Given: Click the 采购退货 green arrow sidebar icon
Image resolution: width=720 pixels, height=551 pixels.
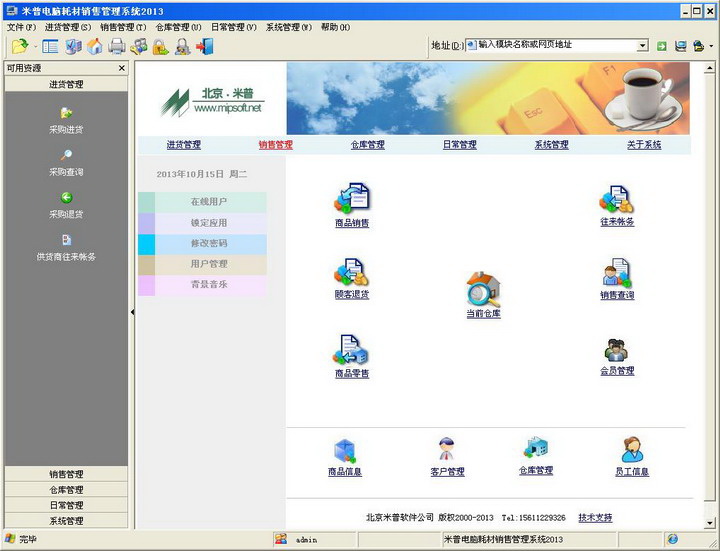Looking at the screenshot, I should pyautogui.click(x=66, y=197).
